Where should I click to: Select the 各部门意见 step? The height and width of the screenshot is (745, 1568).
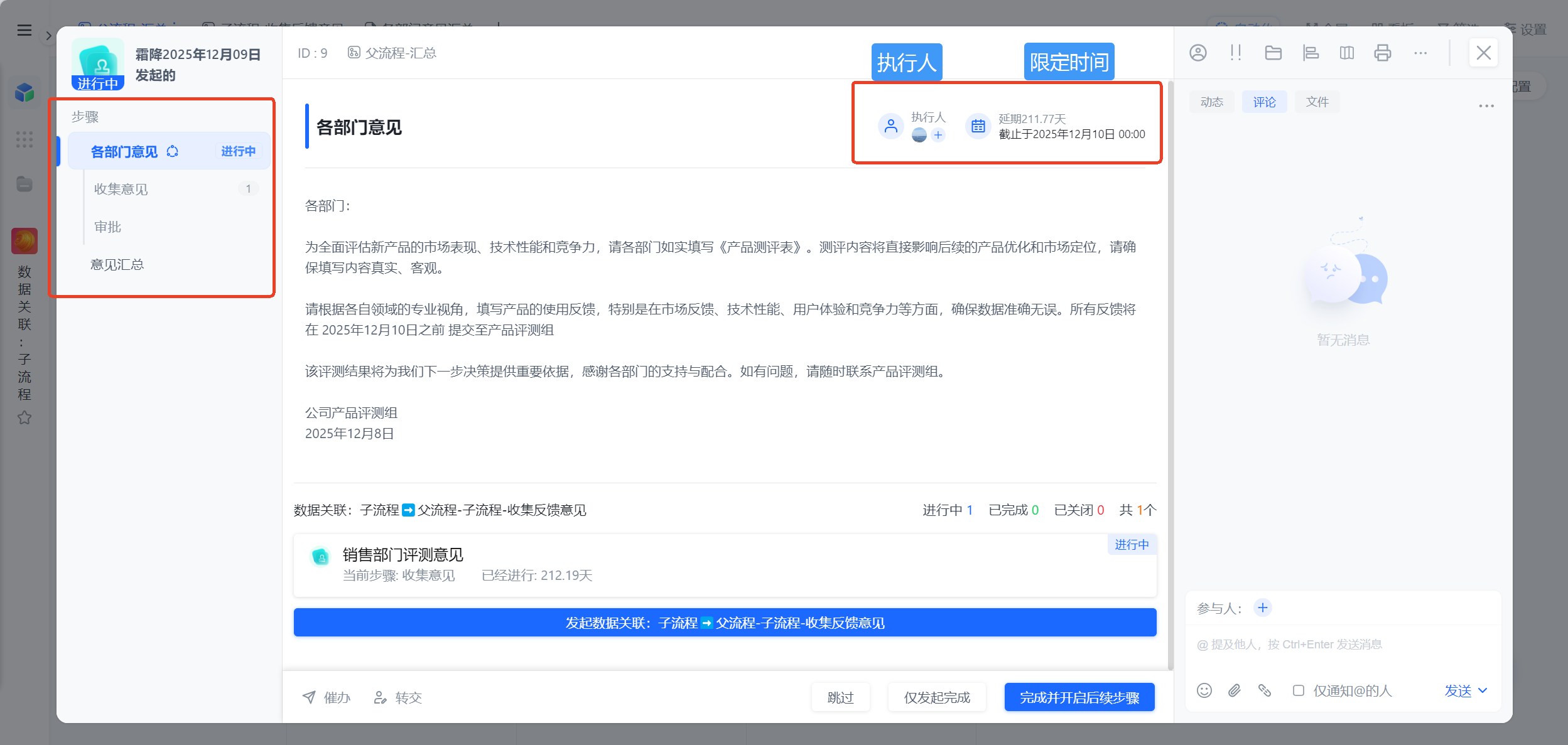[x=169, y=151]
